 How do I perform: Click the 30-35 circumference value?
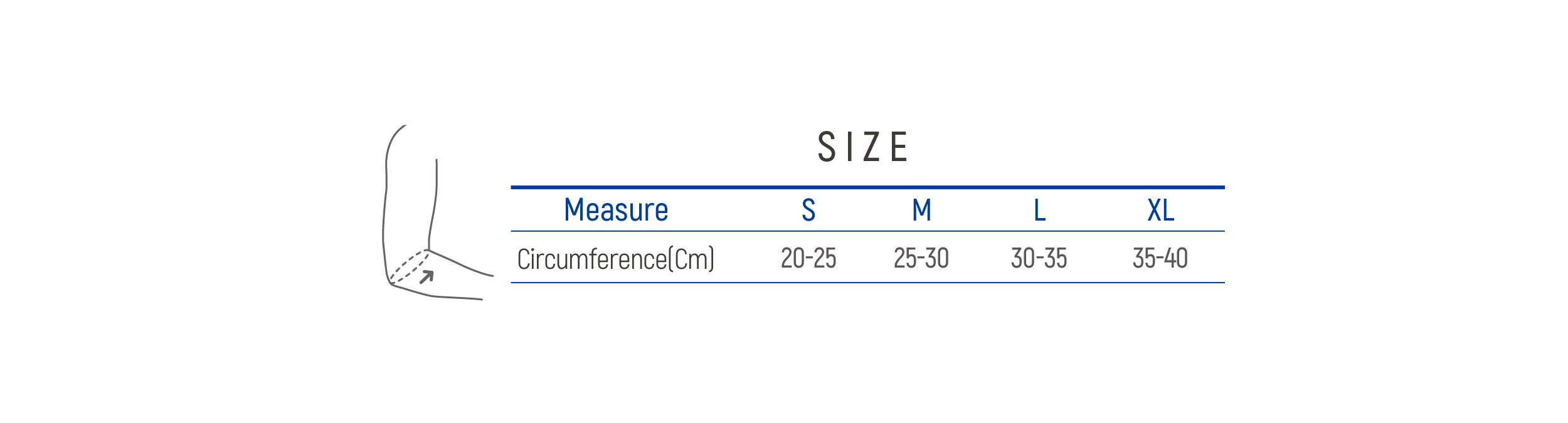(1039, 258)
